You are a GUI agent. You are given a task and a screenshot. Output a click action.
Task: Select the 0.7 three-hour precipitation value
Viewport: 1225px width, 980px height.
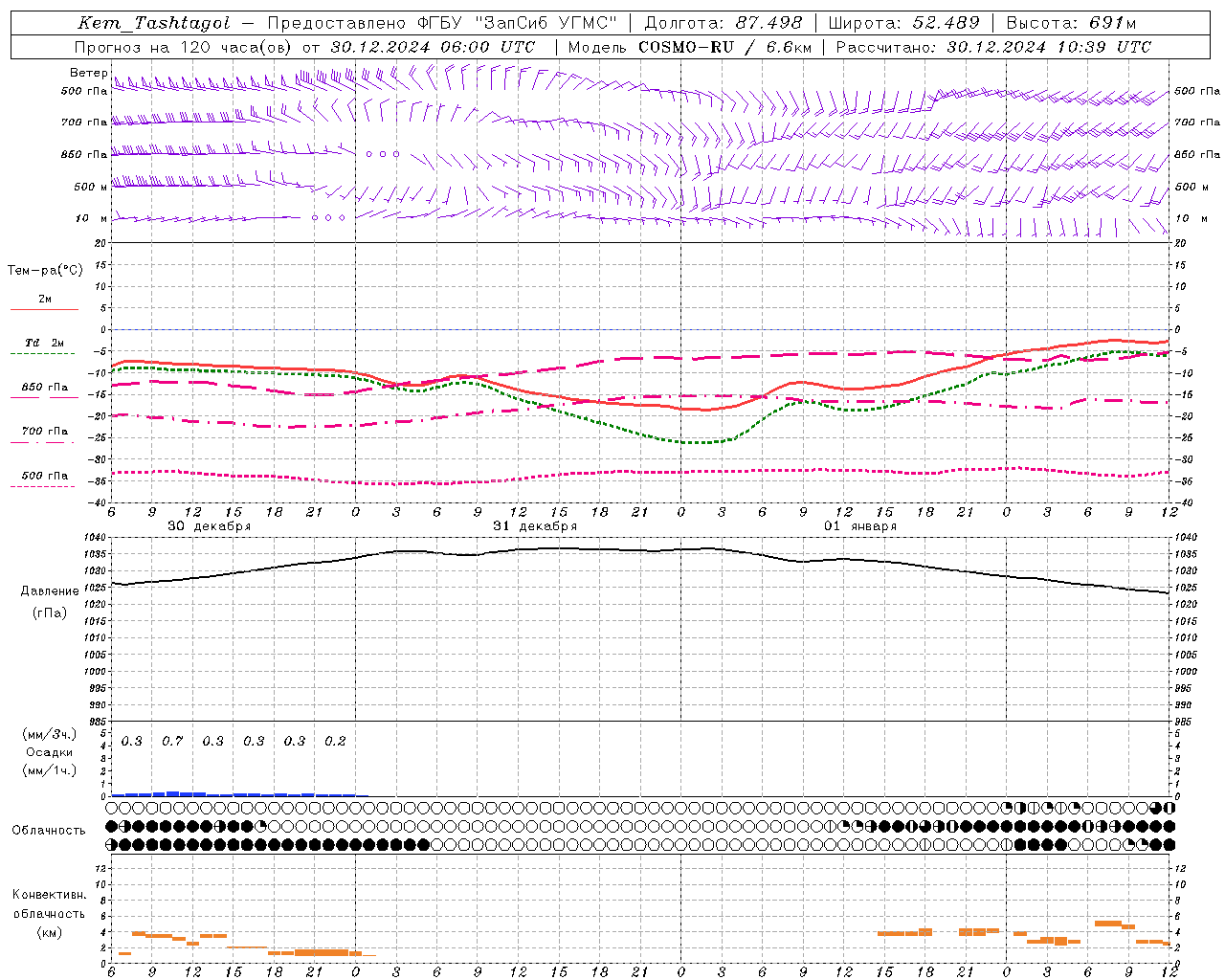point(172,741)
